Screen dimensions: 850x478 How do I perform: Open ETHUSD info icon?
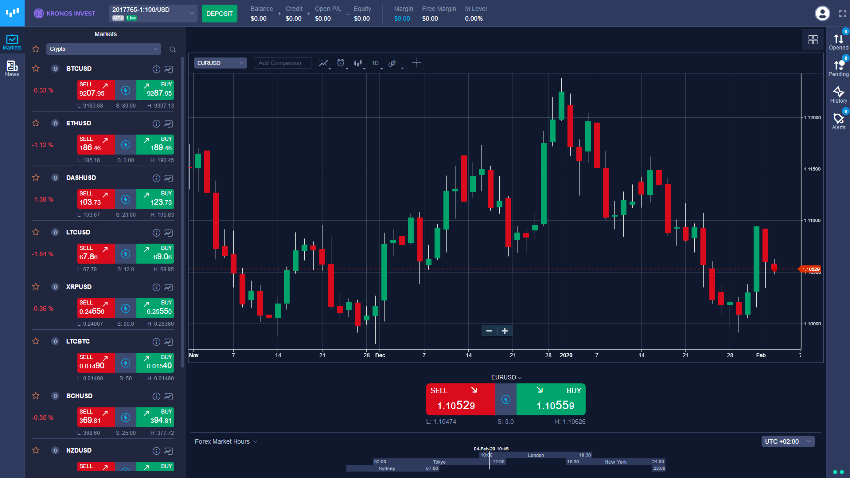[x=156, y=124]
